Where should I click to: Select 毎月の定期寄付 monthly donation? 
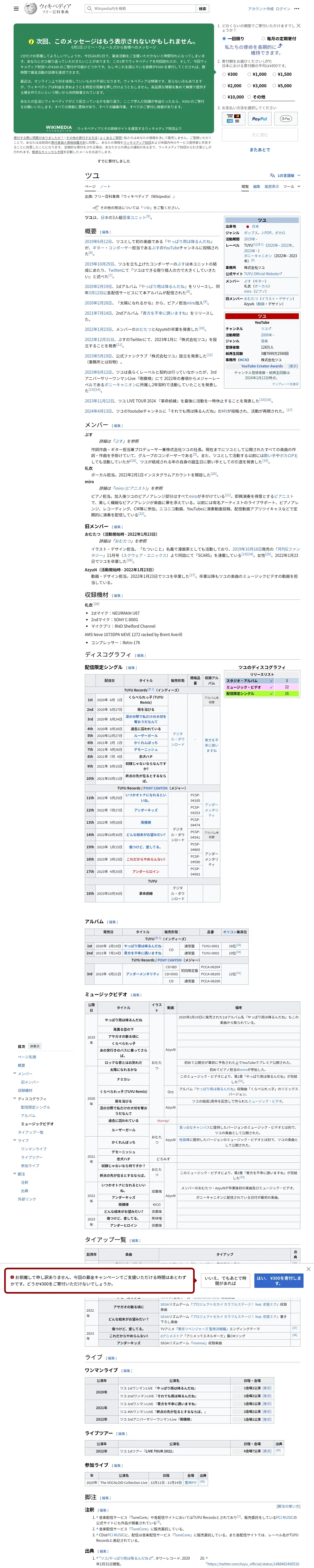coord(263,38)
